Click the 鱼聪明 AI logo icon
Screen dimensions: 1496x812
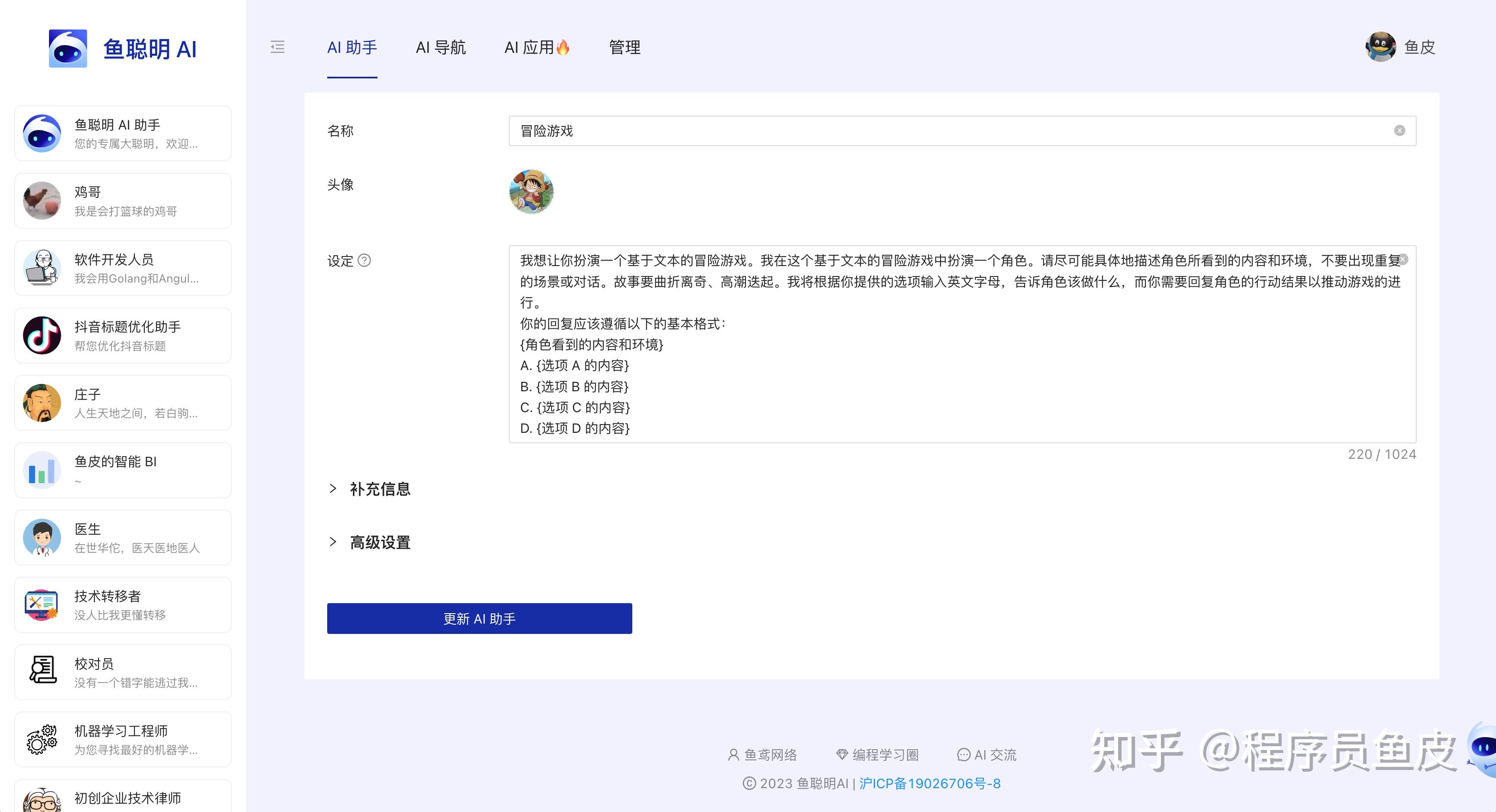pos(68,49)
